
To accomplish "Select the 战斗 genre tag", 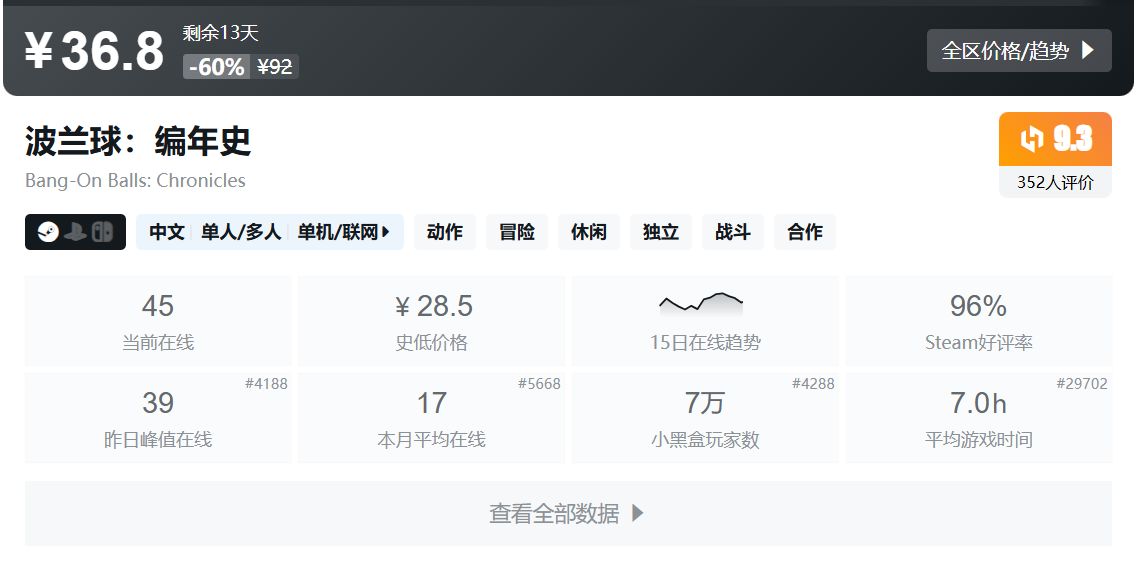I will click(732, 232).
